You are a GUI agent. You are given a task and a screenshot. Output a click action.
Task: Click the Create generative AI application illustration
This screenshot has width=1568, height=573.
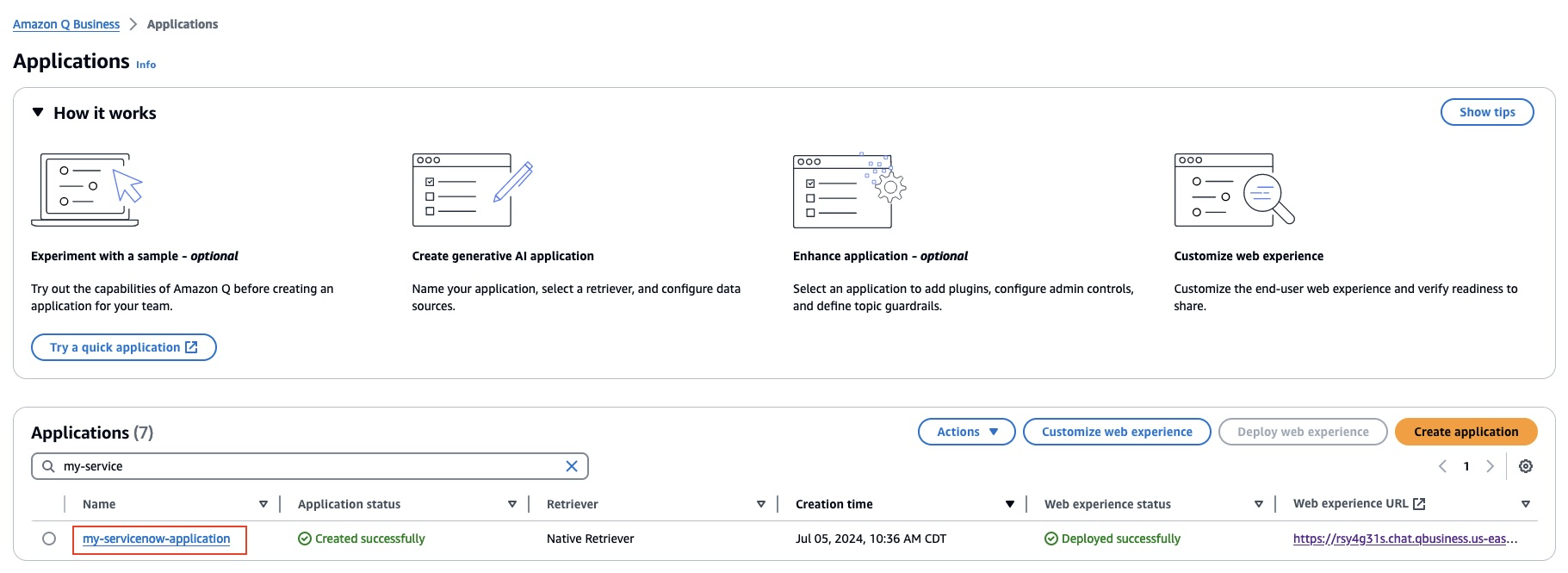[473, 190]
